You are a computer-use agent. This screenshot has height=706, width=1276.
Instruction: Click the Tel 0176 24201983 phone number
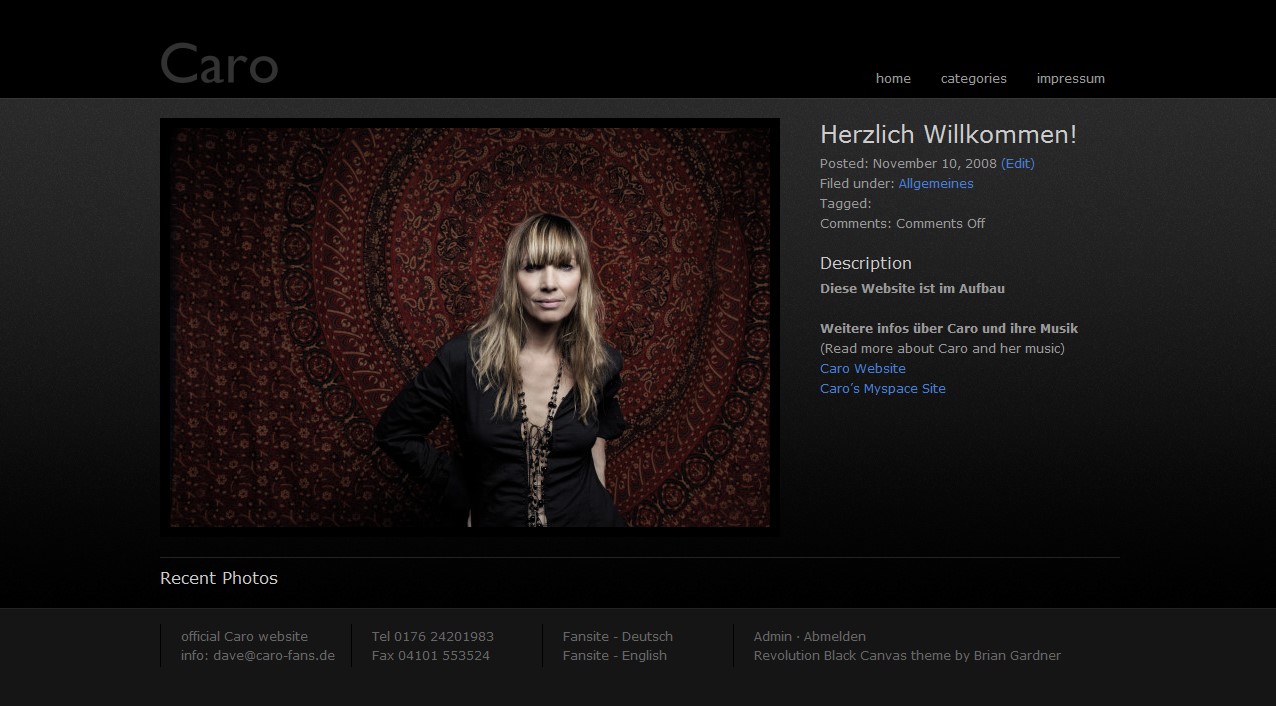432,636
